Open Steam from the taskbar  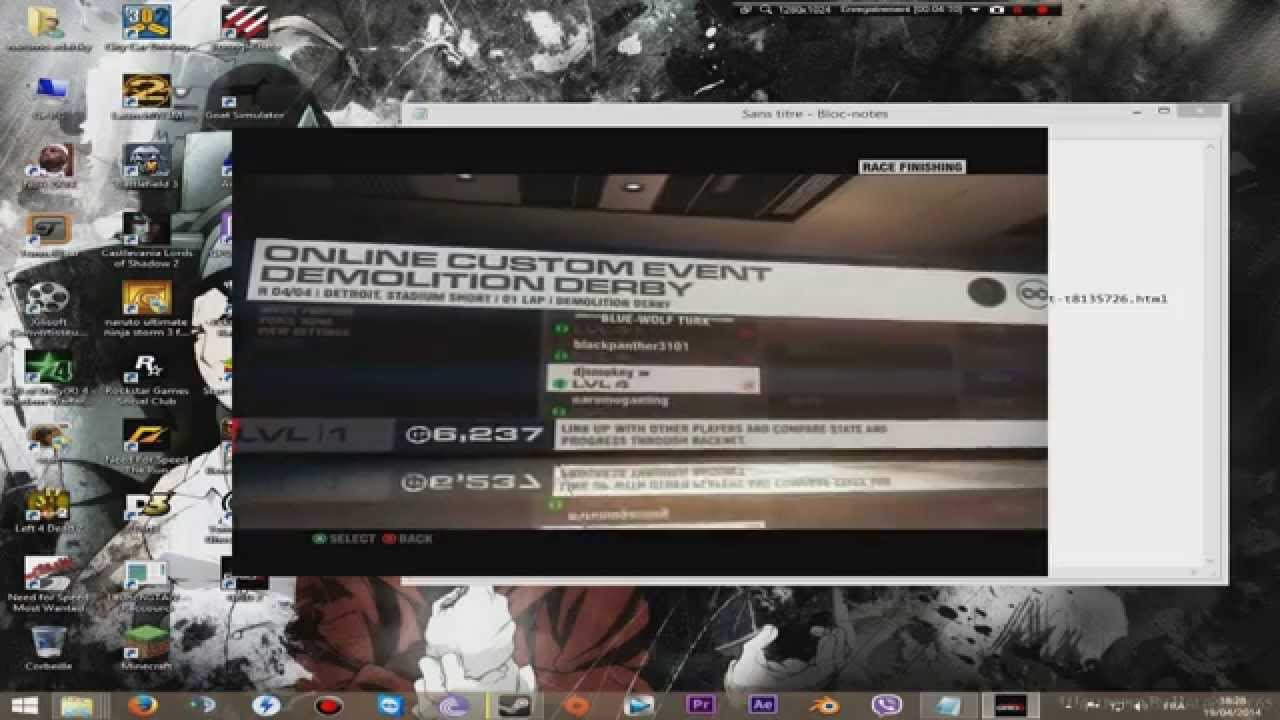[514, 705]
